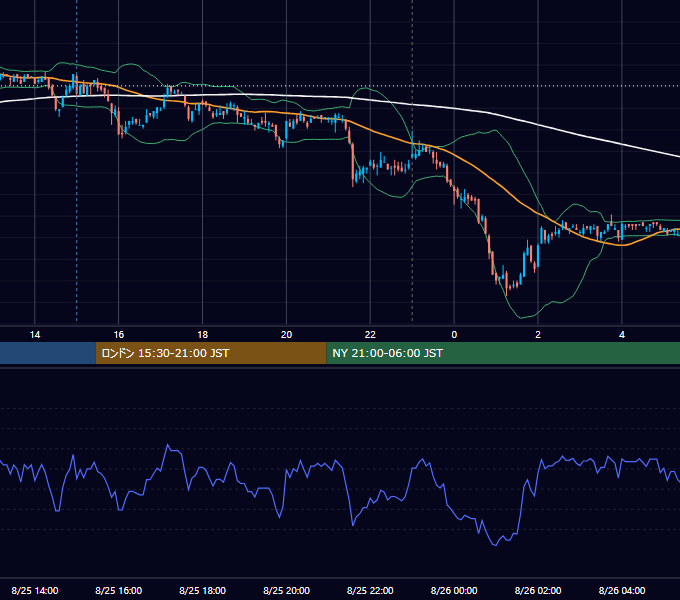Click the 8/25 14:00 date label
Viewport: 680px width, 600px height.
pos(35,590)
